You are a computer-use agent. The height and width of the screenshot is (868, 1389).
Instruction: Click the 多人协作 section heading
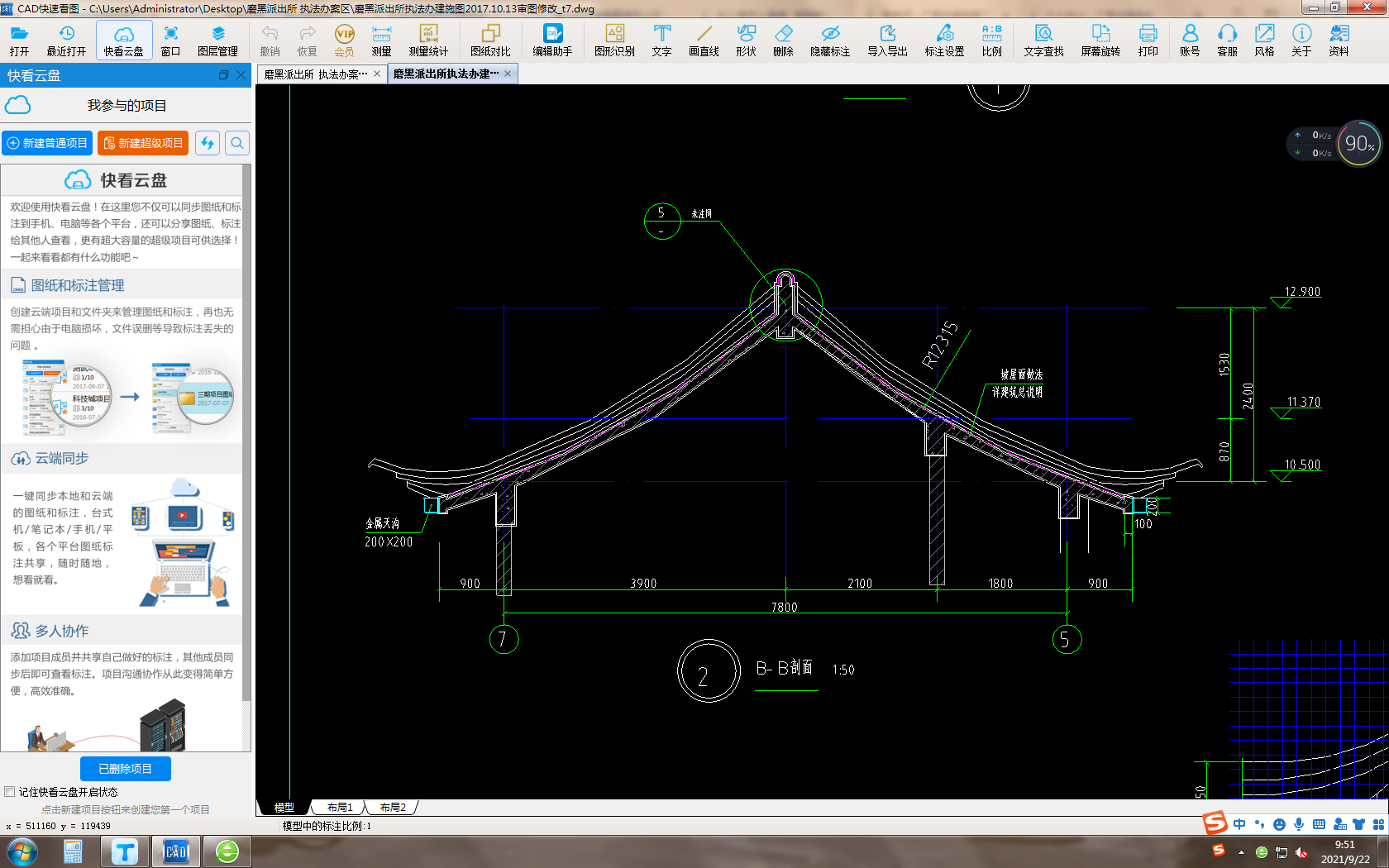click(x=61, y=631)
